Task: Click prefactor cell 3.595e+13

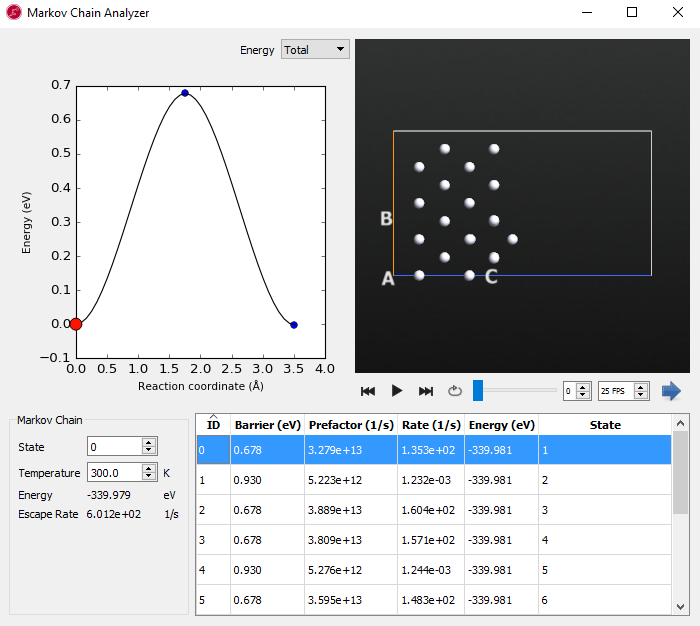Action: point(351,600)
